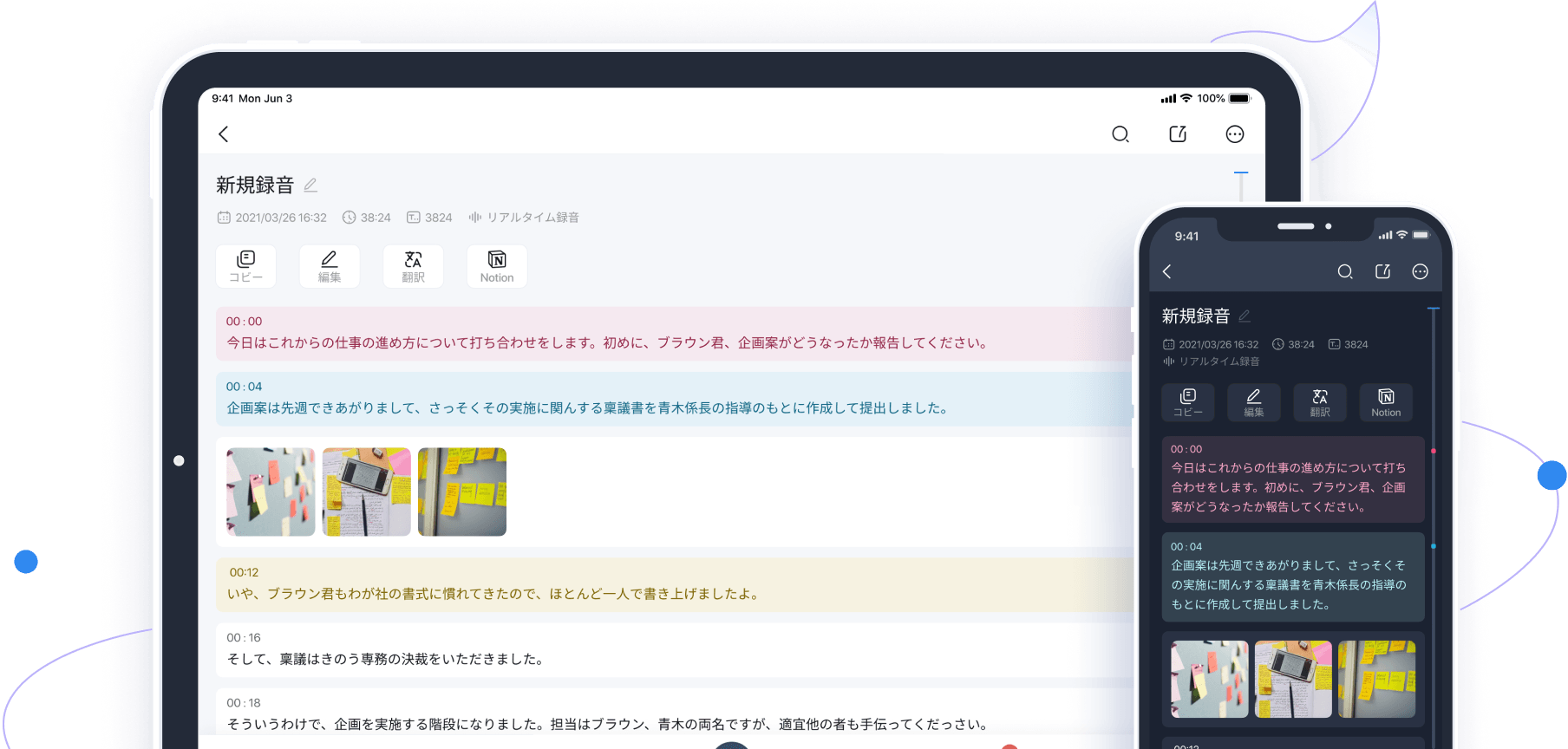Tap the 編集 button on tablet
This screenshot has width=1568, height=749.
330,266
